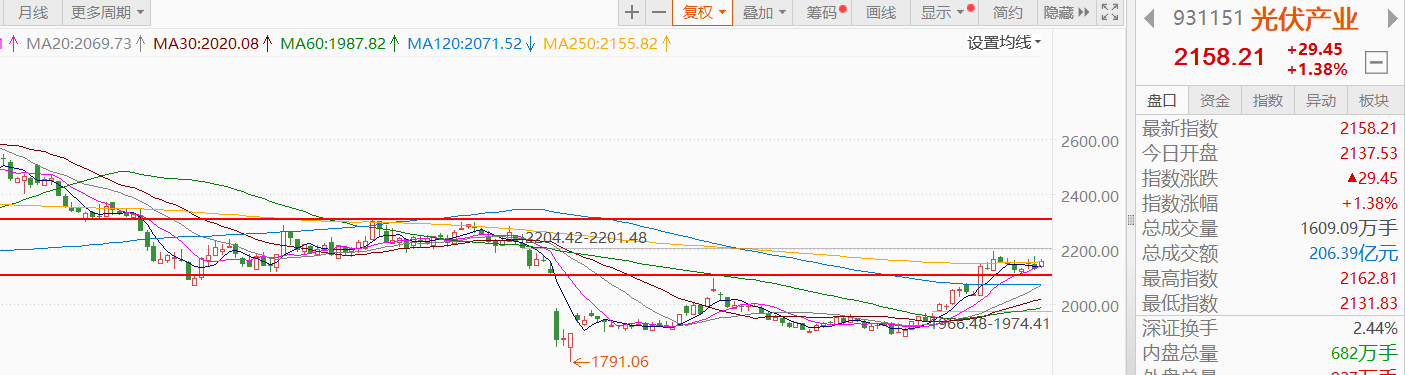Open 设置均线 moving average settings

pyautogui.click(x=1004, y=43)
